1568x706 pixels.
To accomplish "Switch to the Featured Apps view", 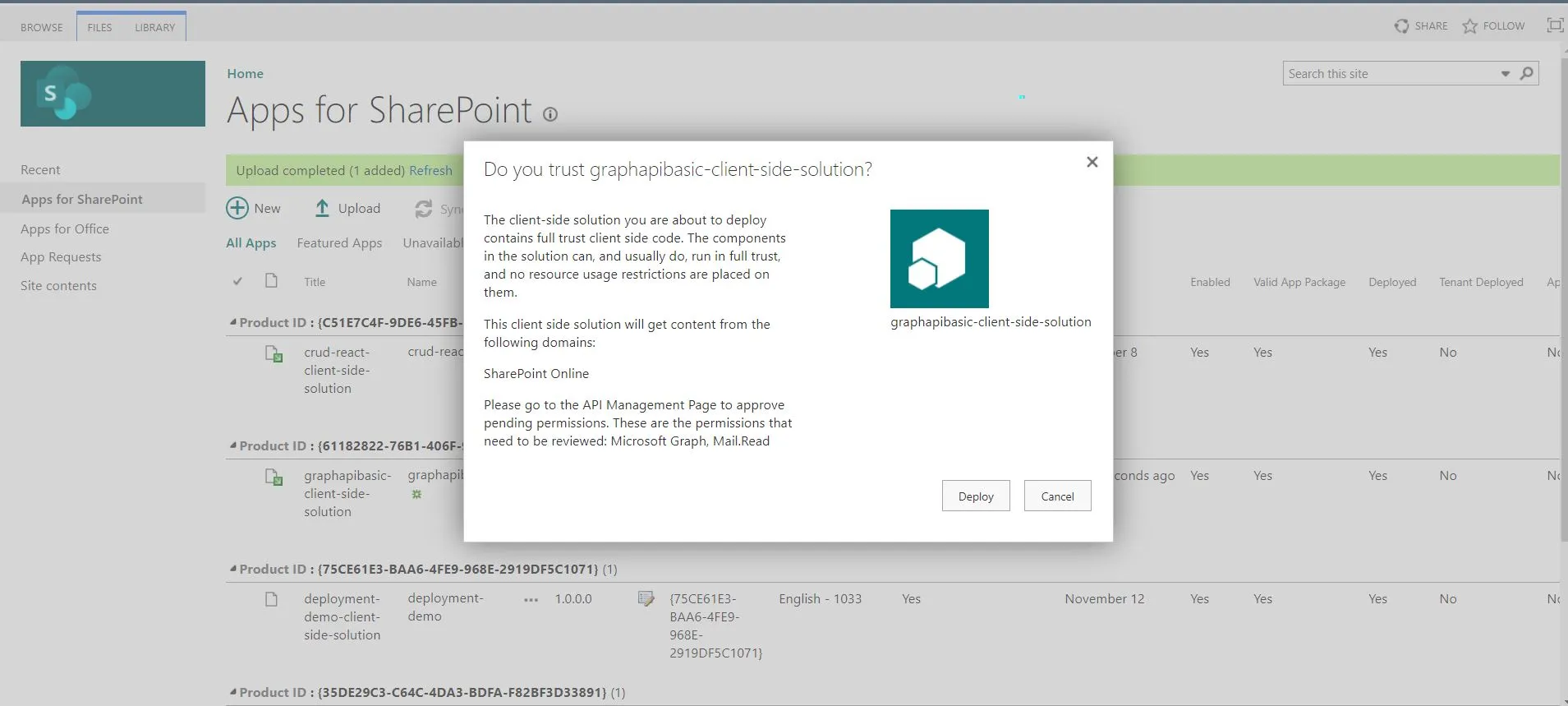I will [x=339, y=242].
